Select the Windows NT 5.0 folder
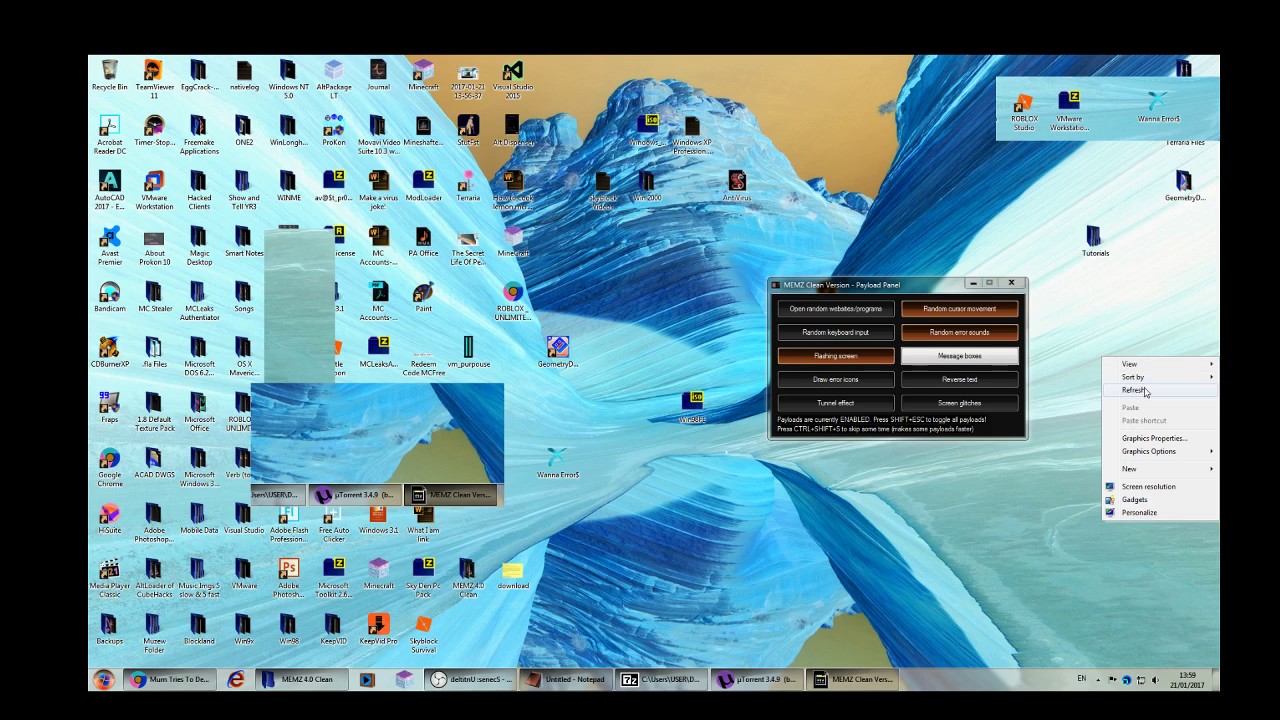The width and height of the screenshot is (1280, 720). (288, 79)
